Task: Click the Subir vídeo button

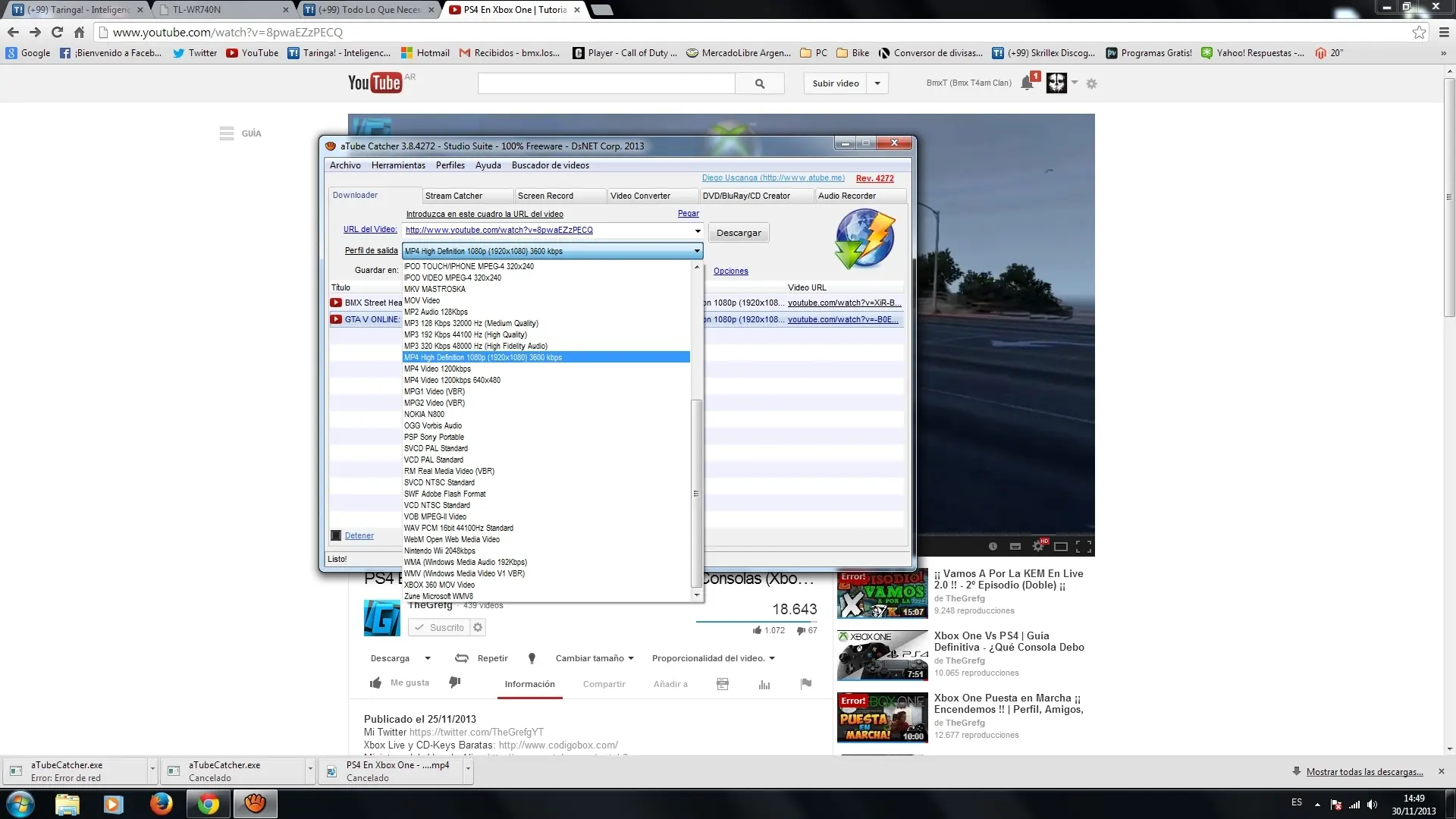Action: (836, 83)
